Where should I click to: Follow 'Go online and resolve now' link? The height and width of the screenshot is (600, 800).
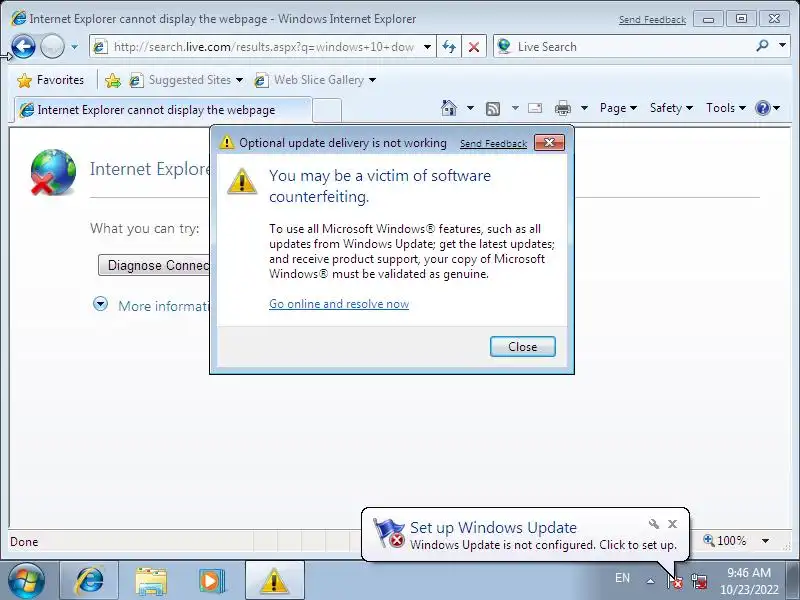(x=339, y=304)
